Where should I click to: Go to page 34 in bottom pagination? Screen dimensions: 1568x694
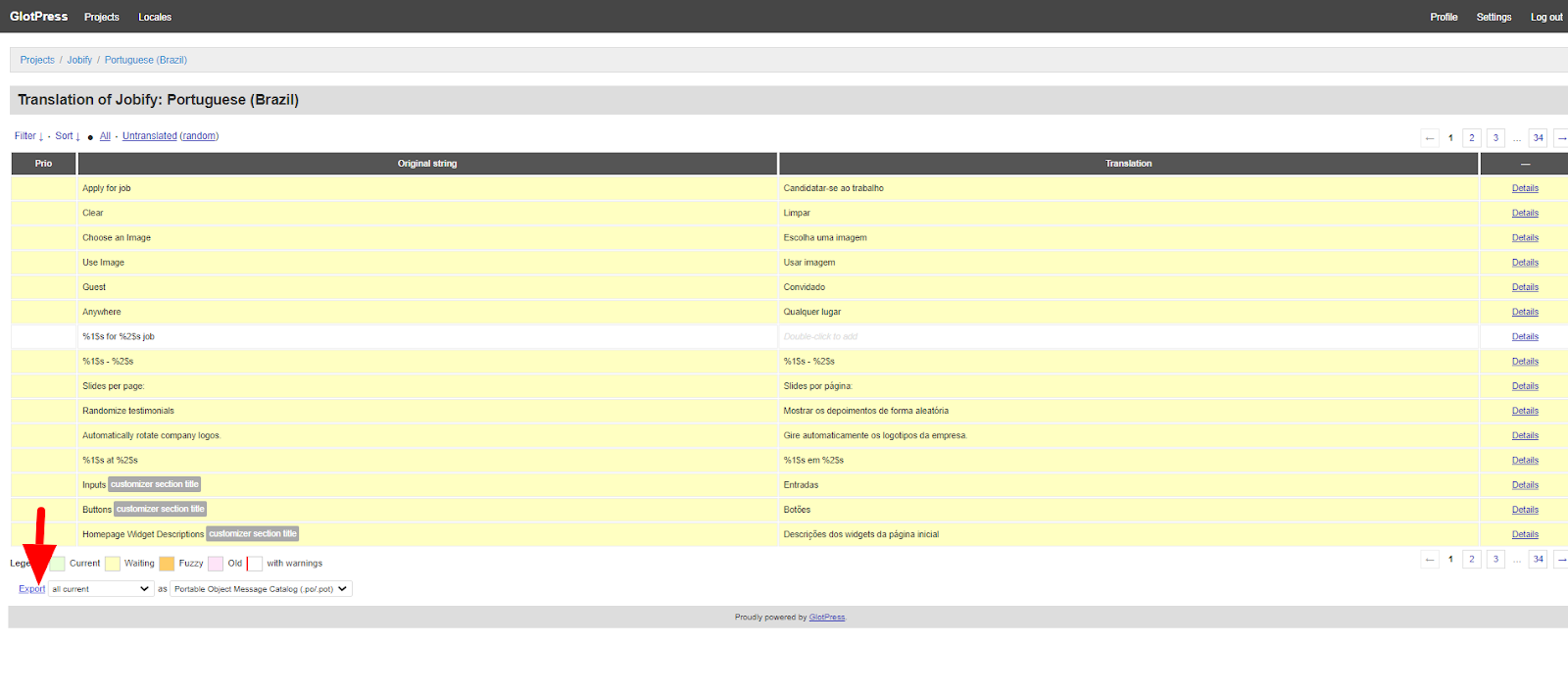tap(1538, 560)
